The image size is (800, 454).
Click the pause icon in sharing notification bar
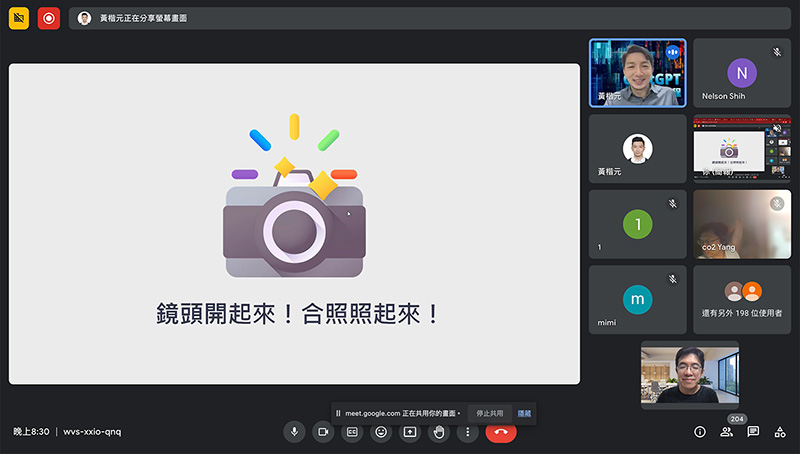click(338, 413)
